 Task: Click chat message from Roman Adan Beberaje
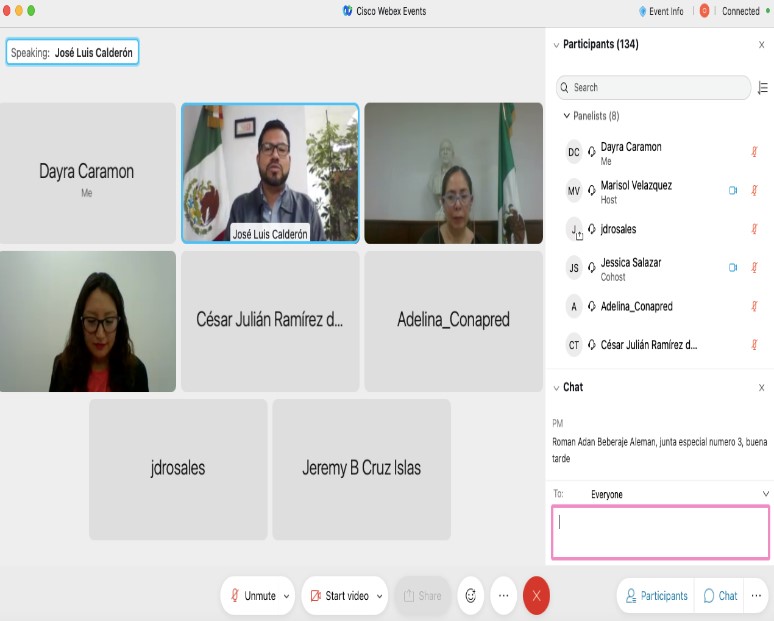[x=659, y=450]
